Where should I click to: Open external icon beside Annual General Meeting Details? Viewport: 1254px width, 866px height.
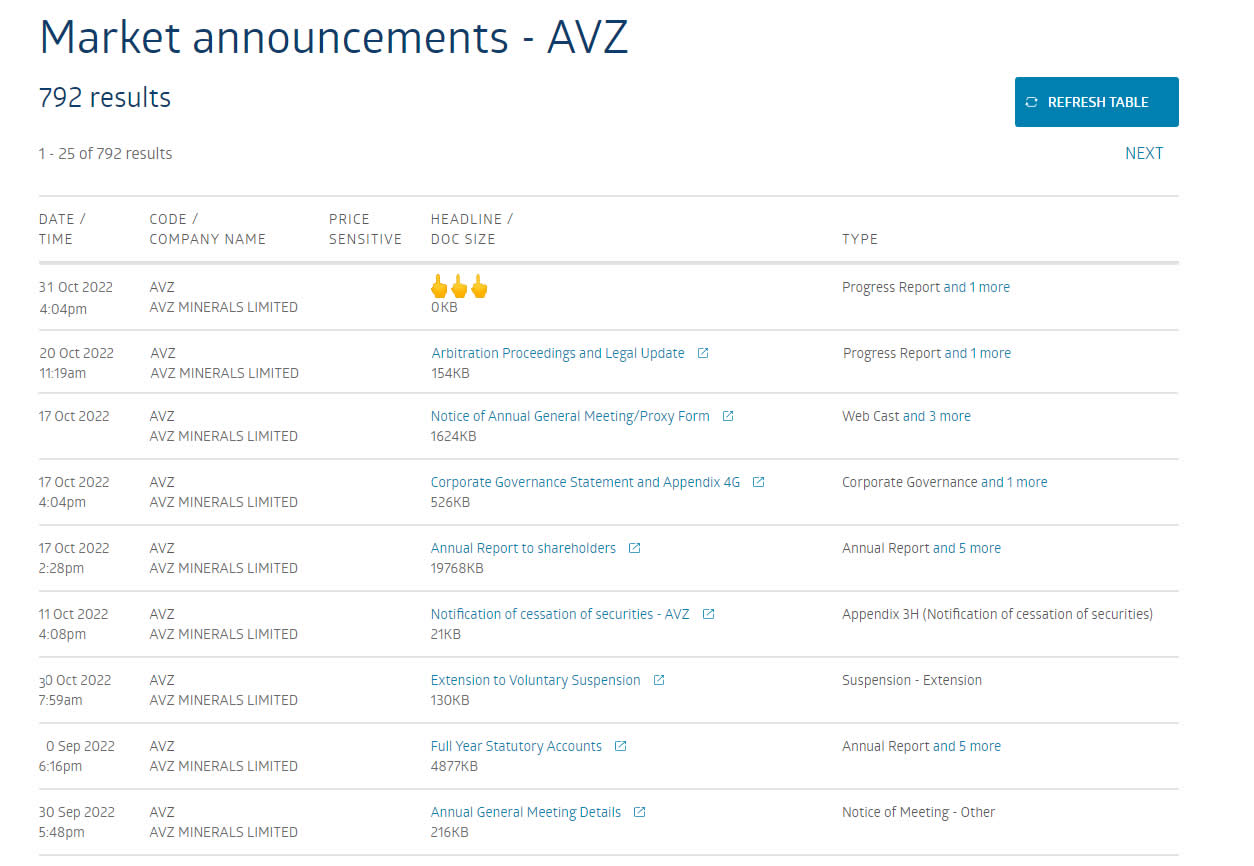pos(640,812)
